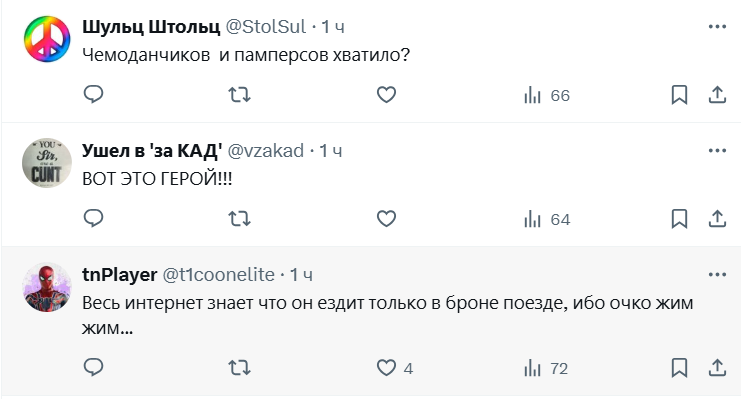Reply to Шульц Штольц's tweet
Screen dimensions: 741x399
click(94, 95)
